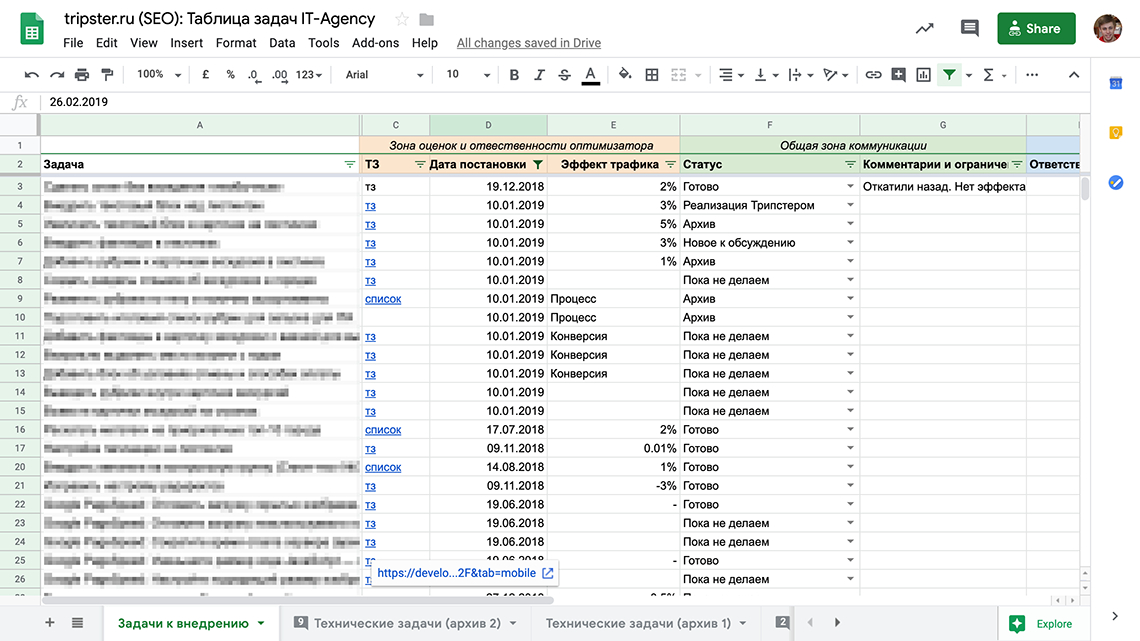1140x641 pixels.
Task: Toggle bold text formatting
Action: [514, 75]
